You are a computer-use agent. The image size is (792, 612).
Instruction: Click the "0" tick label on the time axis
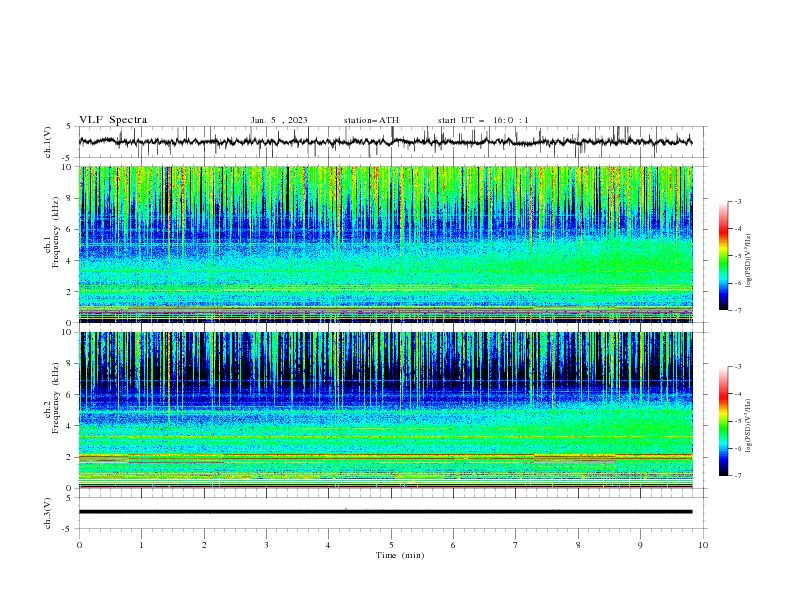79,545
